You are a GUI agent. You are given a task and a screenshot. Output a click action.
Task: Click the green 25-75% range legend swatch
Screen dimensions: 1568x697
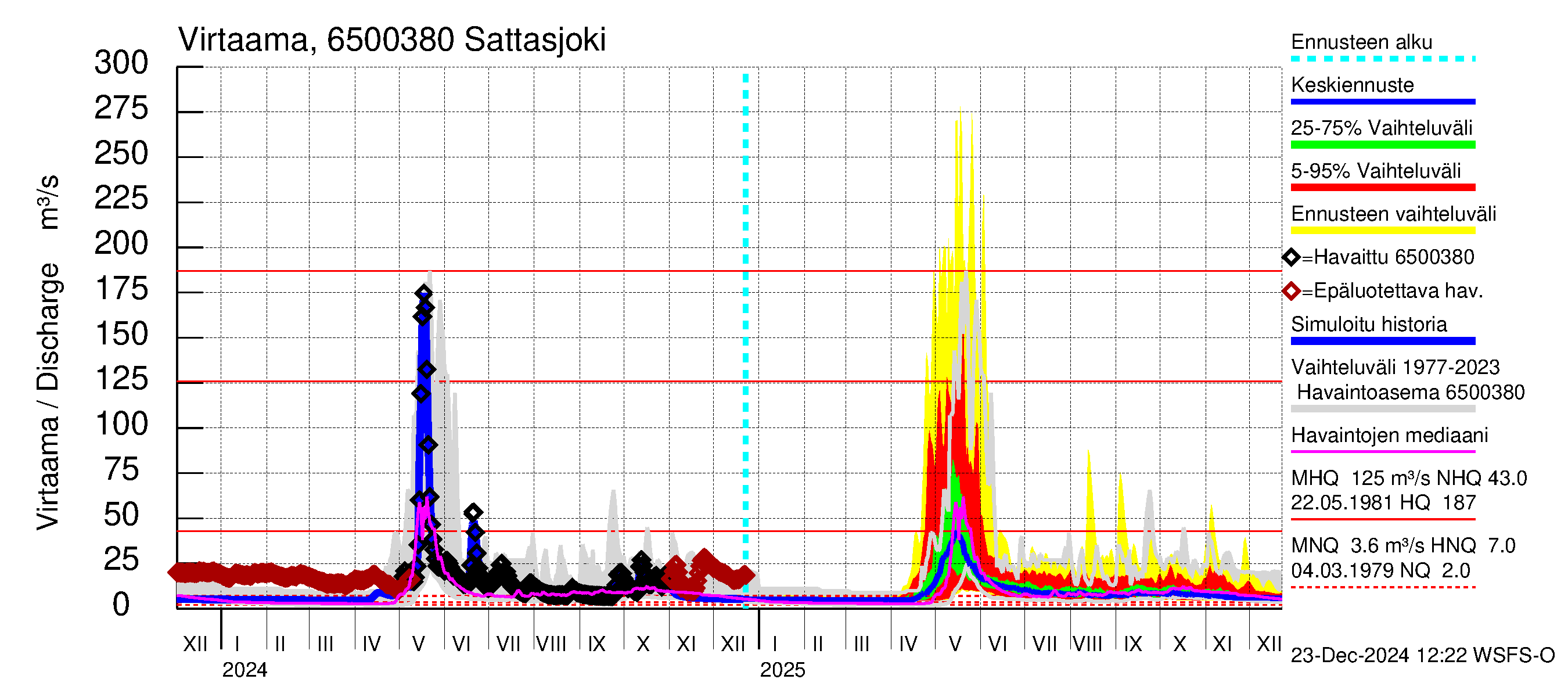pos(1383,145)
